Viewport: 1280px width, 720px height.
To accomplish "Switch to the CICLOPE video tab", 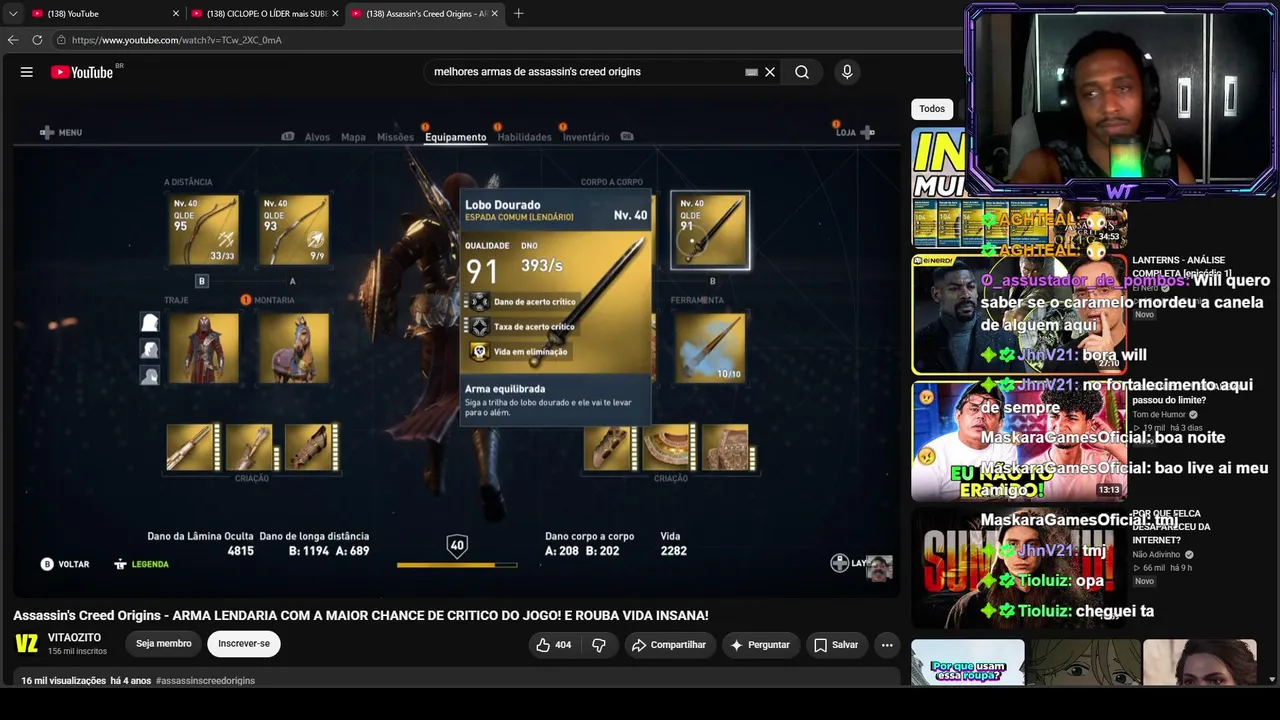I will coord(264,14).
